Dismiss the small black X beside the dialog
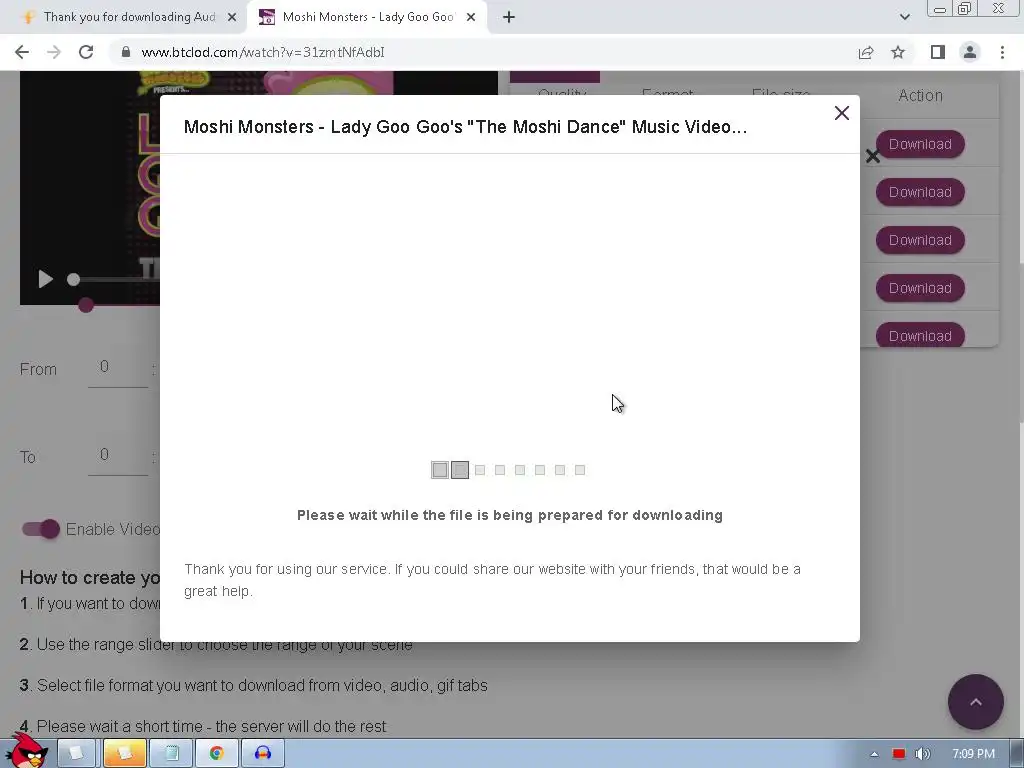 pos(872,156)
